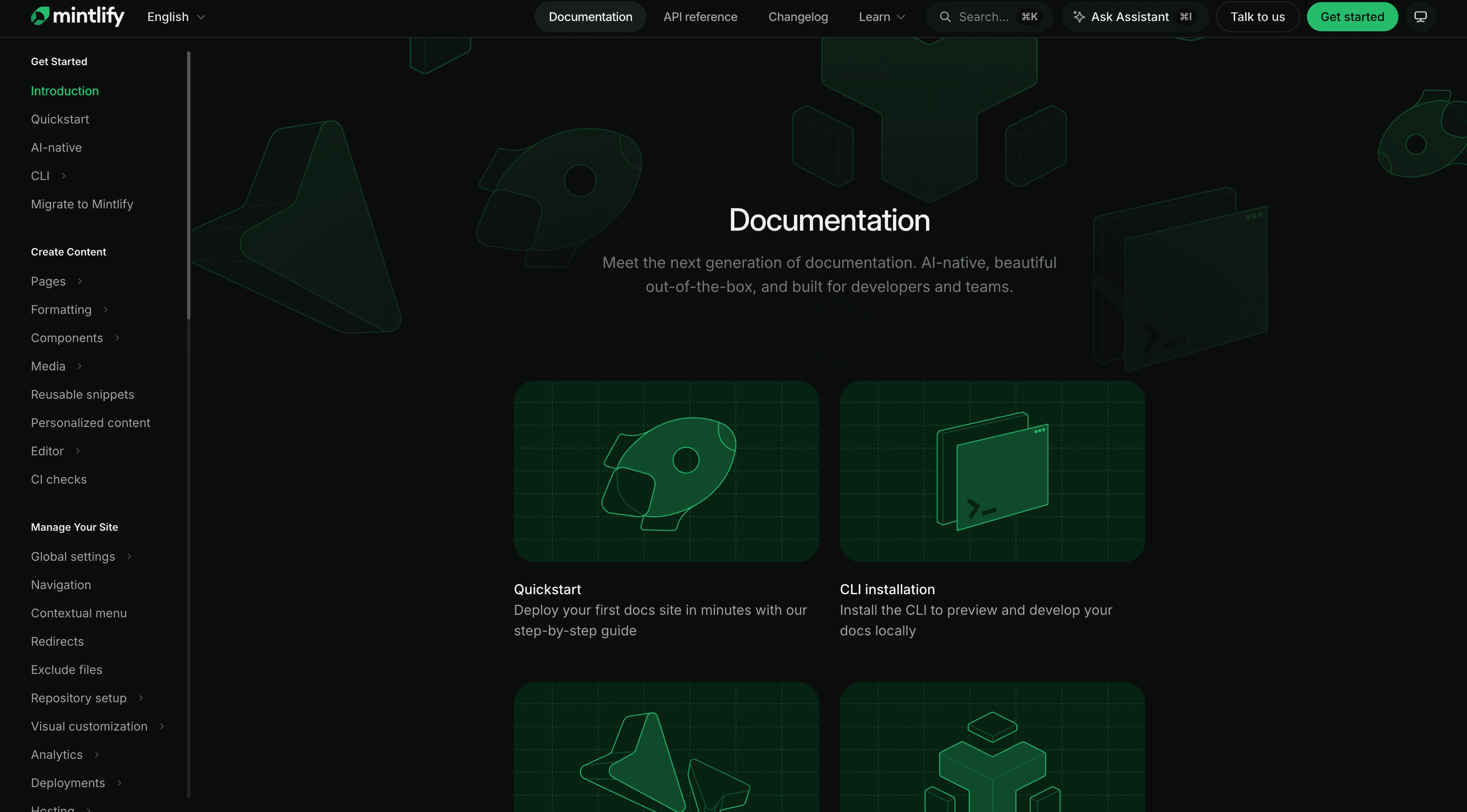This screenshot has width=1467, height=812.
Task: Toggle the theme mode monitor icon
Action: point(1420,17)
